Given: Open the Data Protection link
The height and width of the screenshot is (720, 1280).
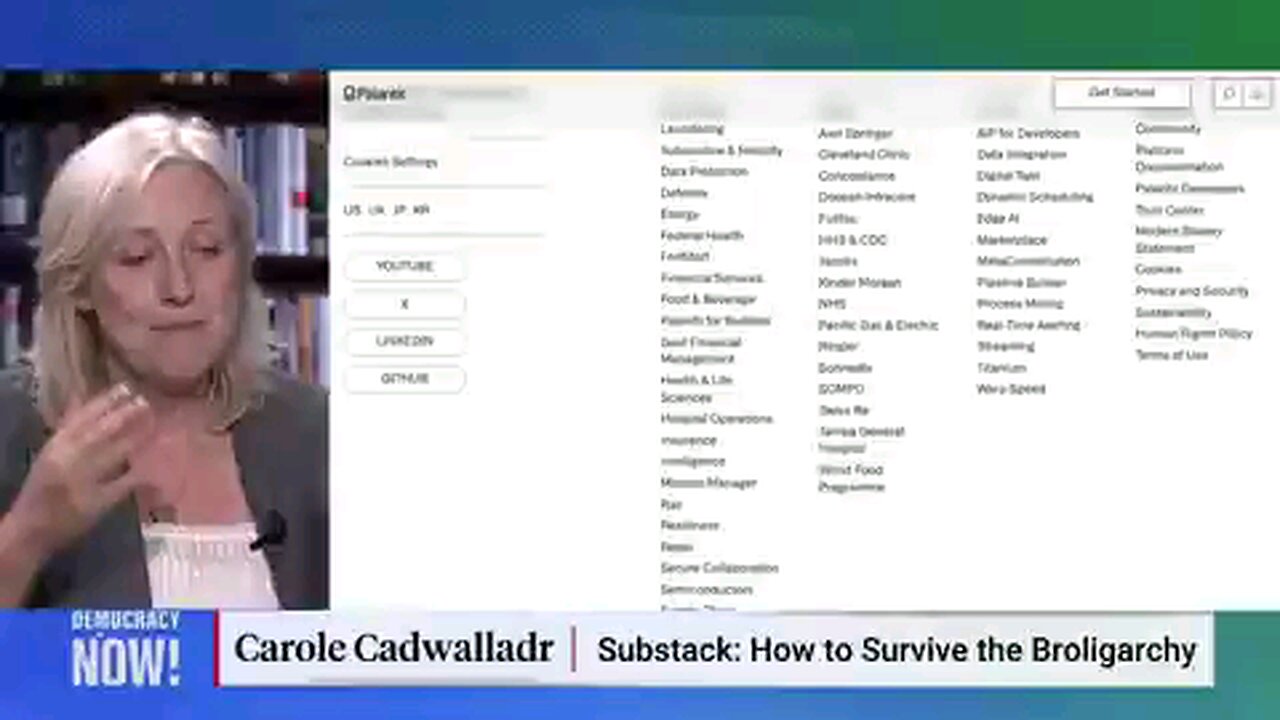Looking at the screenshot, I should click(x=704, y=172).
